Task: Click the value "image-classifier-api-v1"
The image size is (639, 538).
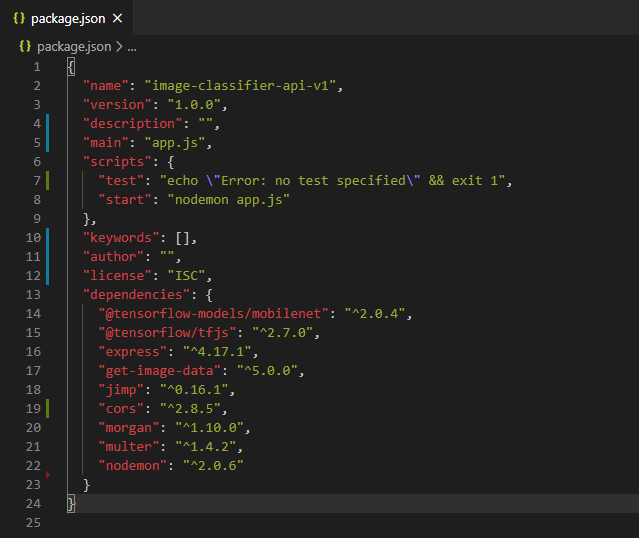Action: (x=240, y=86)
